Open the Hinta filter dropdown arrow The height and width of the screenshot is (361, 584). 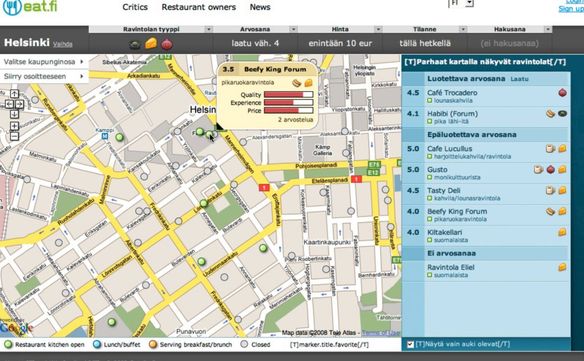click(x=378, y=29)
